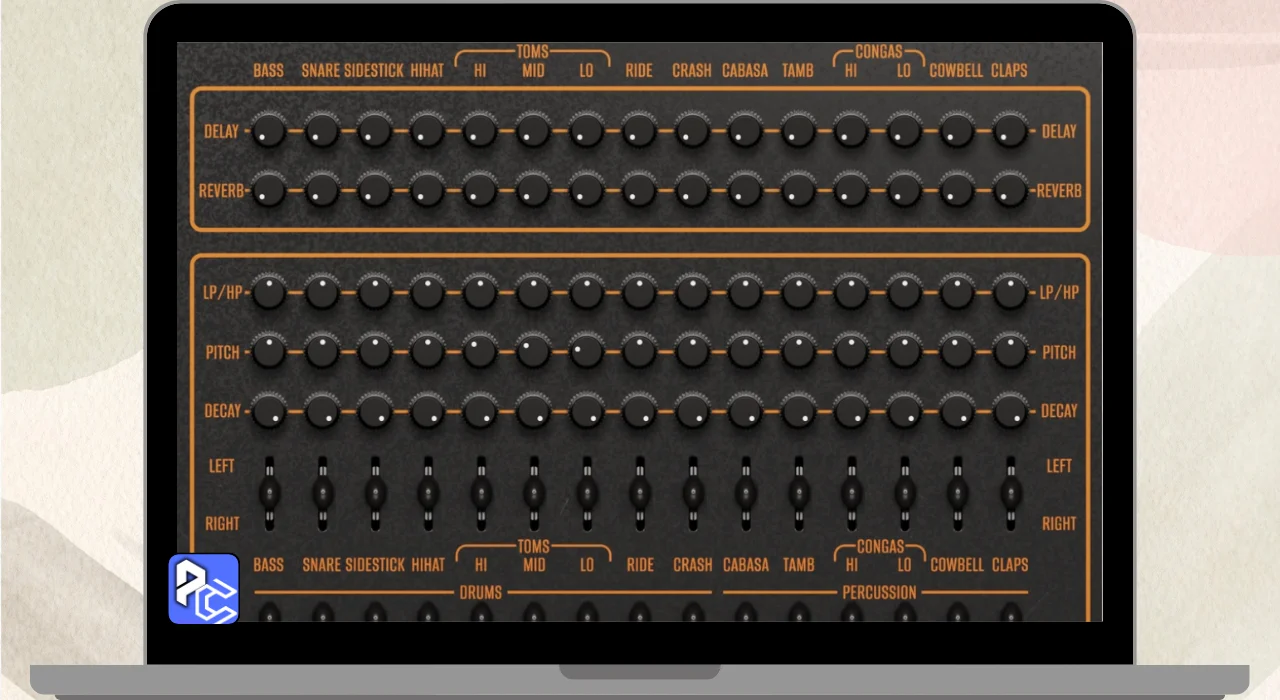Select the Cowbell LP/HP filter knob

tap(957, 292)
